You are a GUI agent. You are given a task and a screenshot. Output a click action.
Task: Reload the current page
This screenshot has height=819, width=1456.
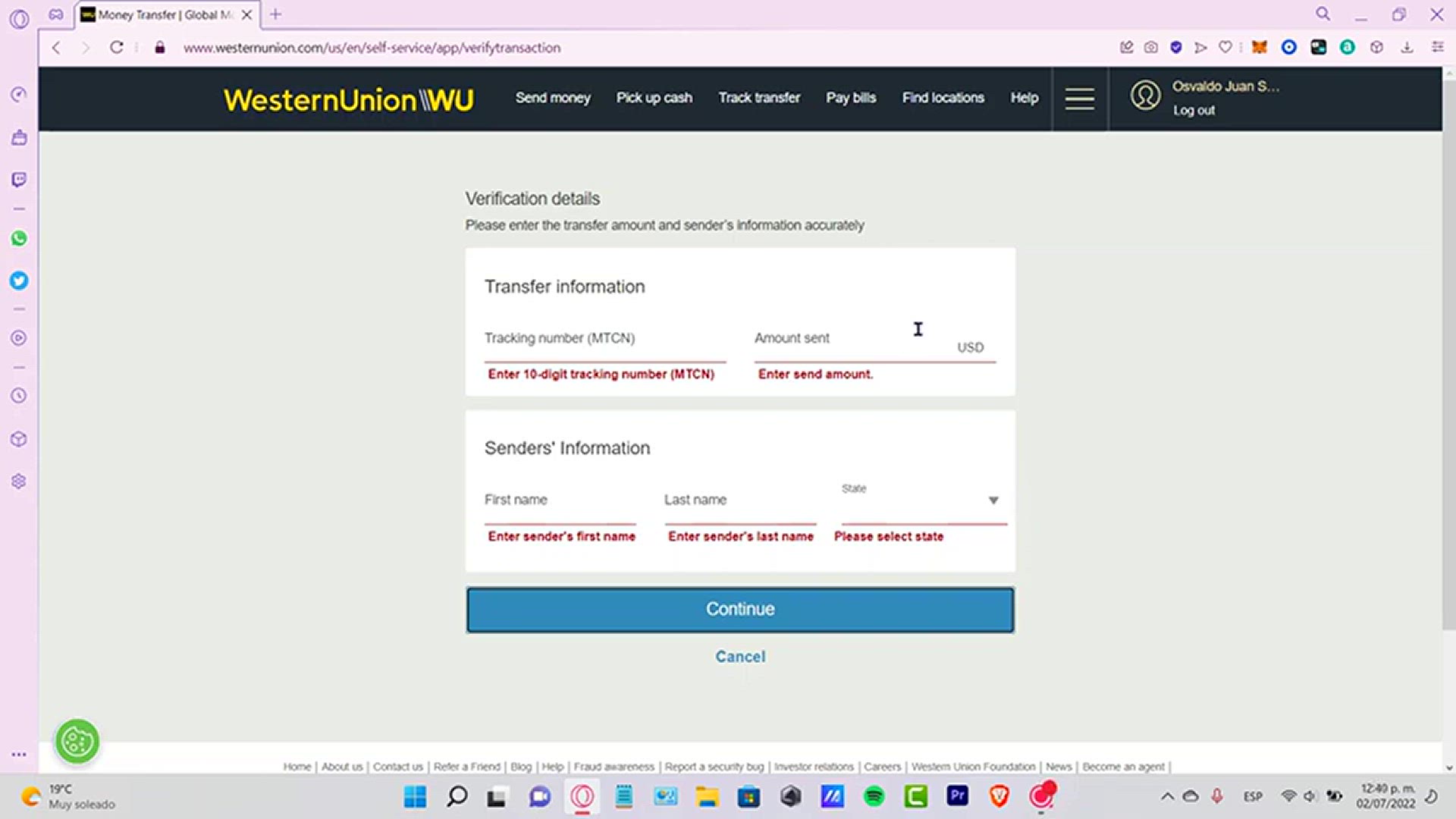click(117, 48)
